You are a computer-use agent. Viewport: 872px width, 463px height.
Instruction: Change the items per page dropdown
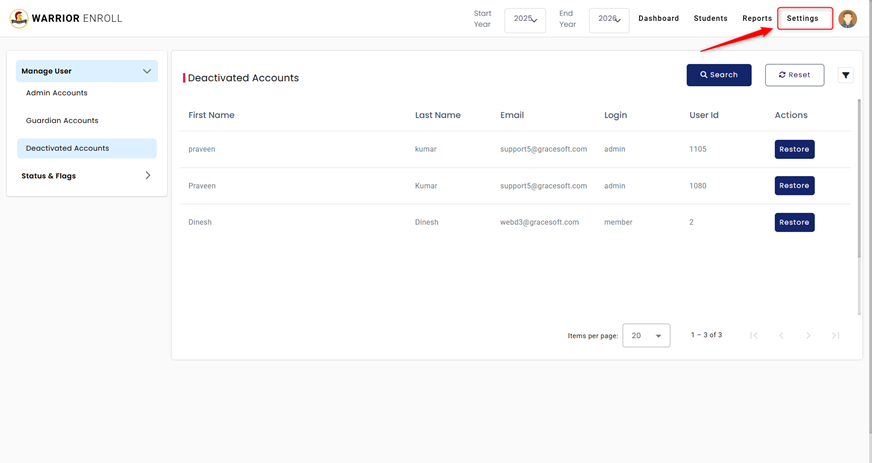coord(646,336)
